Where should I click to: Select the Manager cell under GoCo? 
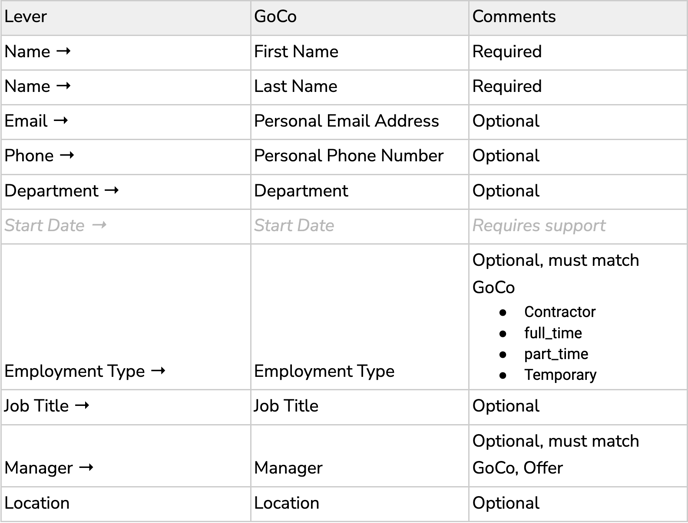point(359,455)
